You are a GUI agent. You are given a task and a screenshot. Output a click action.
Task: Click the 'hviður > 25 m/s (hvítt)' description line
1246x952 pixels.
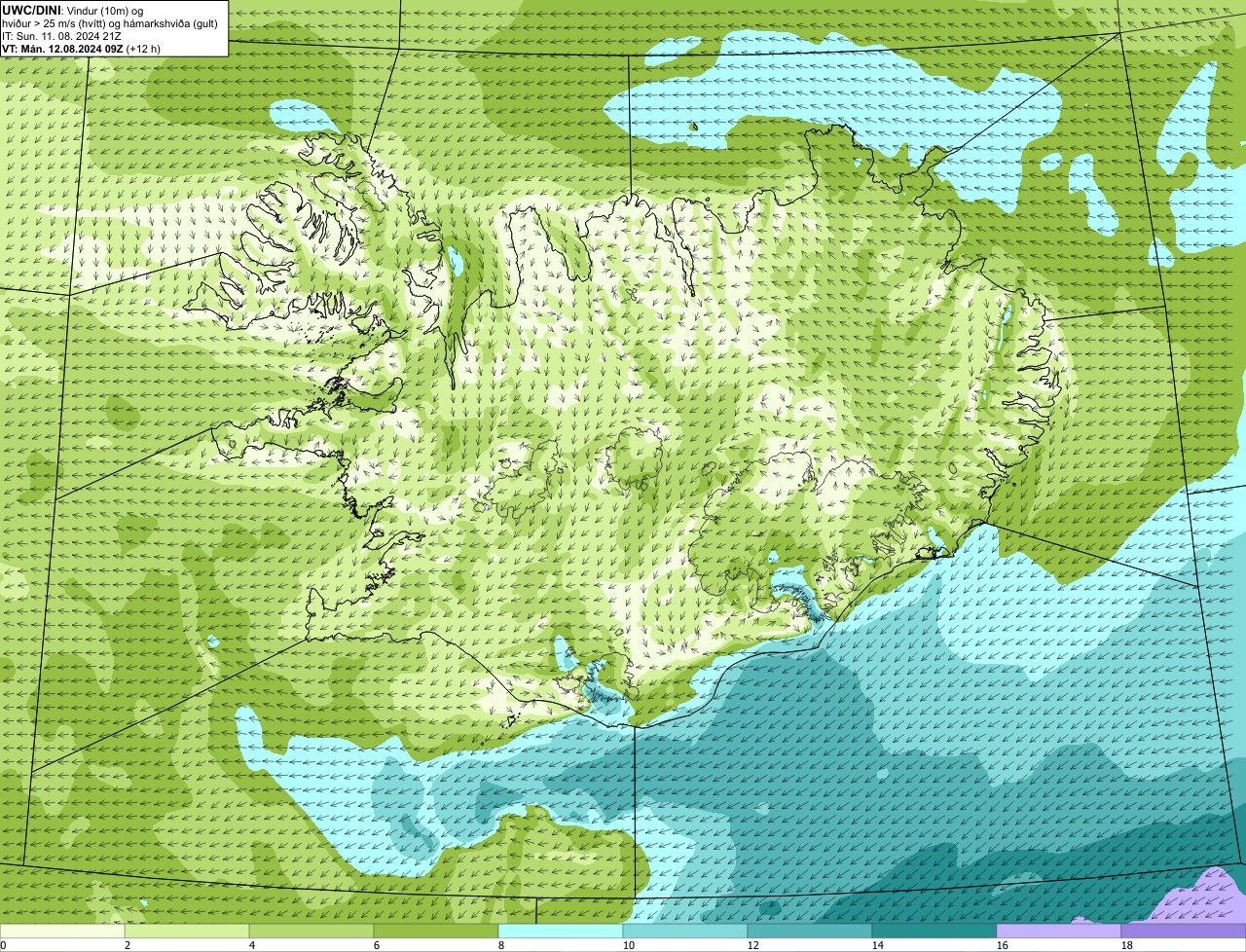(112, 23)
